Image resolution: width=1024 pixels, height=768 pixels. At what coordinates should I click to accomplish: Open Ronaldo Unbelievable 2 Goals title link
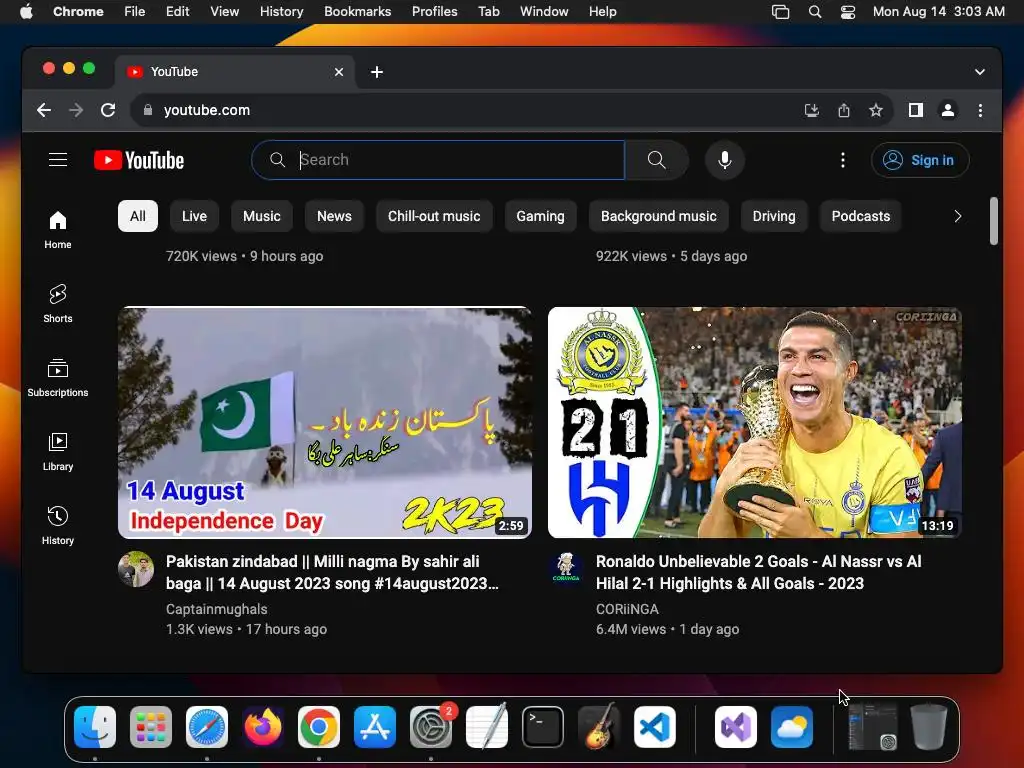(759, 572)
